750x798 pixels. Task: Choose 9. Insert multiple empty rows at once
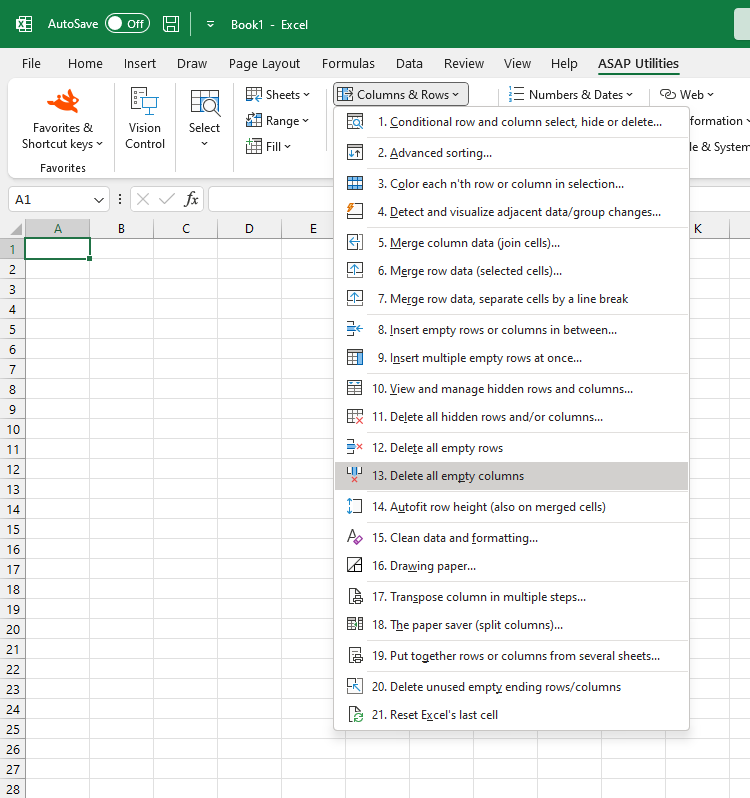(x=511, y=358)
